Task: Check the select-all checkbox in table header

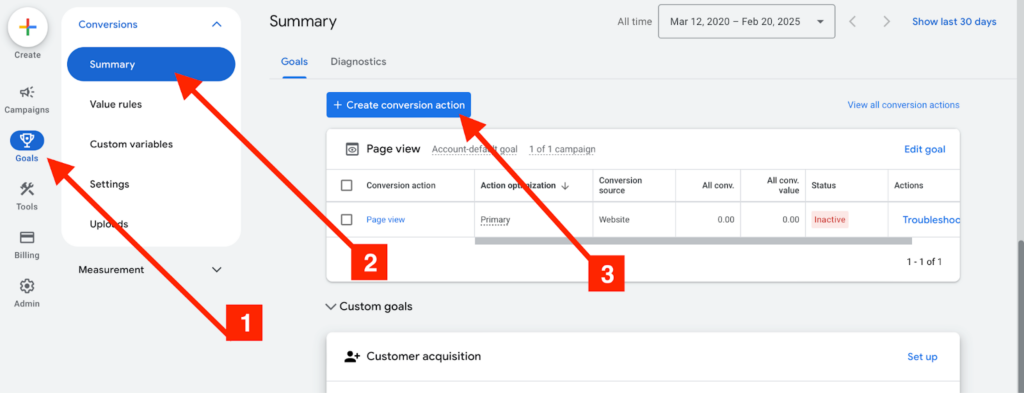Action: pos(347,185)
